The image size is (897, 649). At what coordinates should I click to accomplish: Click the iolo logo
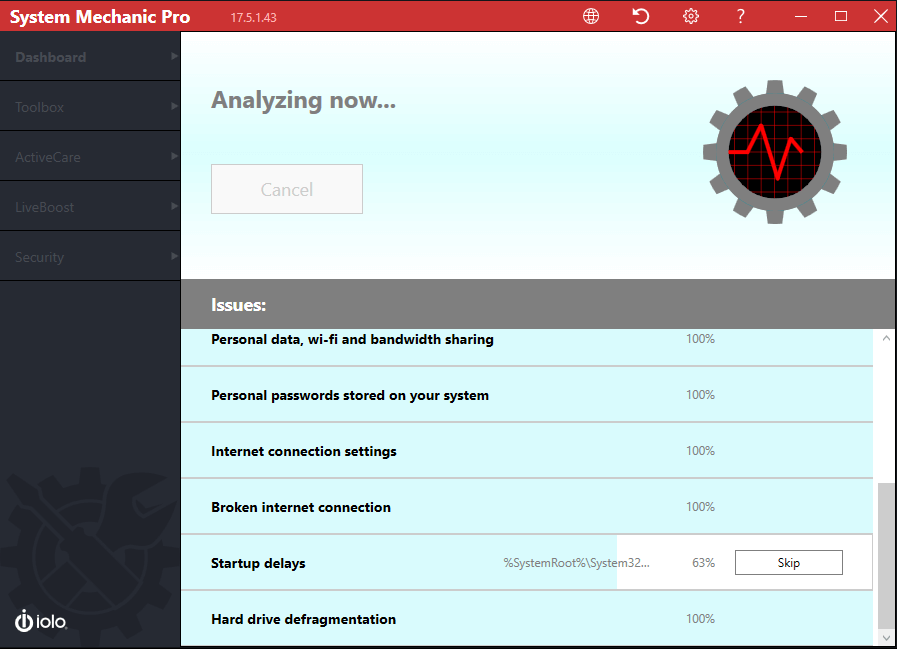[41, 621]
